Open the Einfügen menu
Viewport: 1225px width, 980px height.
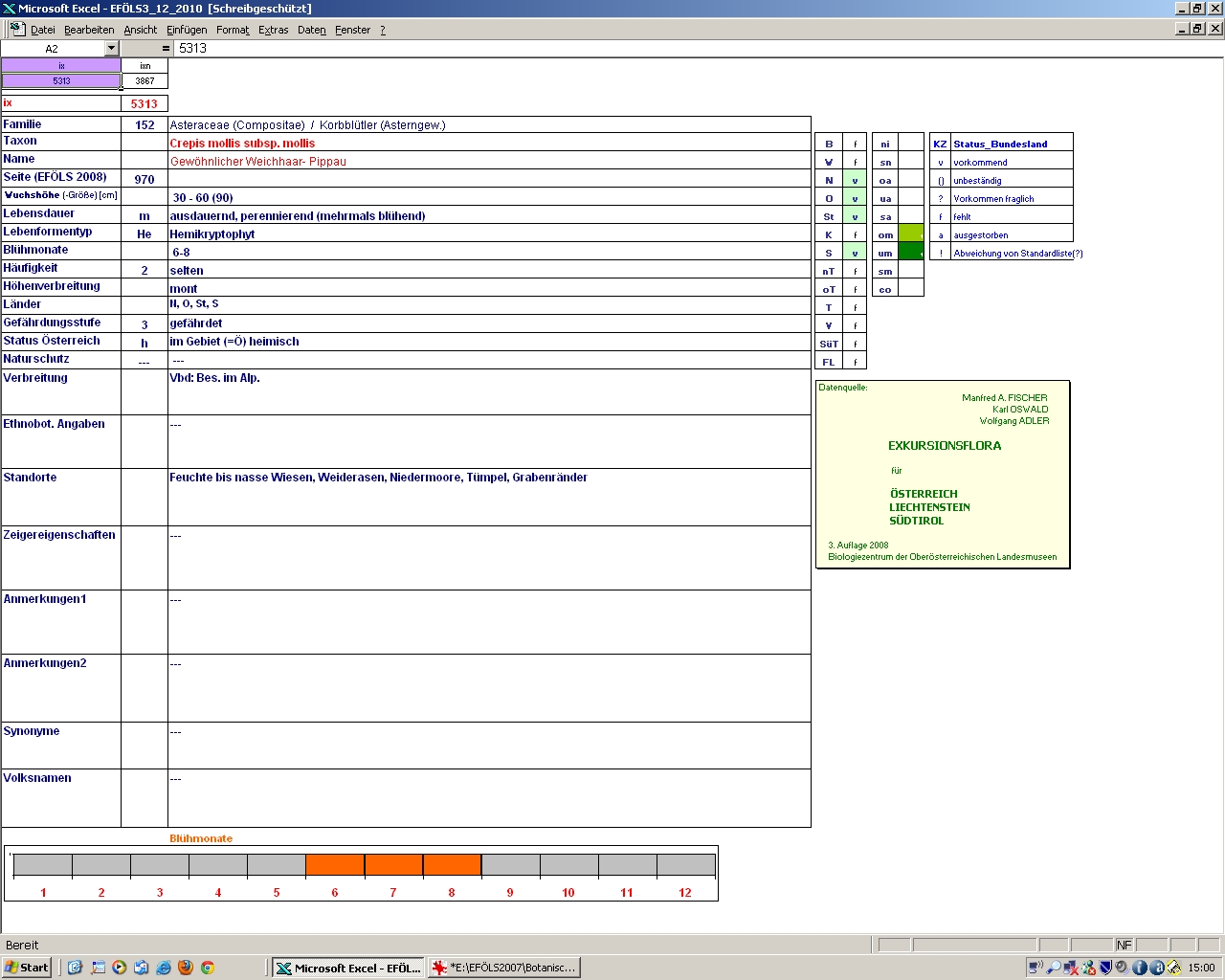coord(187,30)
